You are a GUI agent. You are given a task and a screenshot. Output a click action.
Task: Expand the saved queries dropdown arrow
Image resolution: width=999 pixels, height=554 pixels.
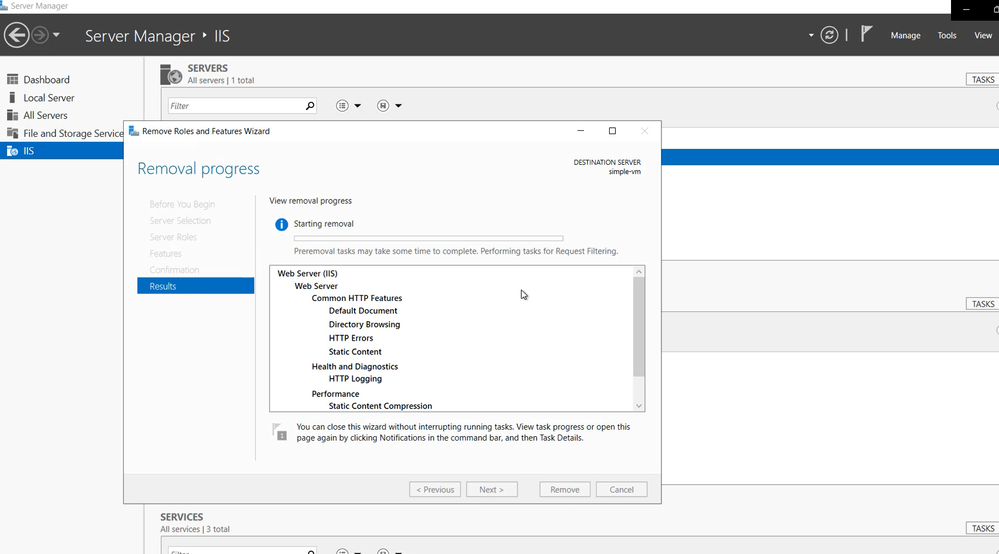pos(398,106)
